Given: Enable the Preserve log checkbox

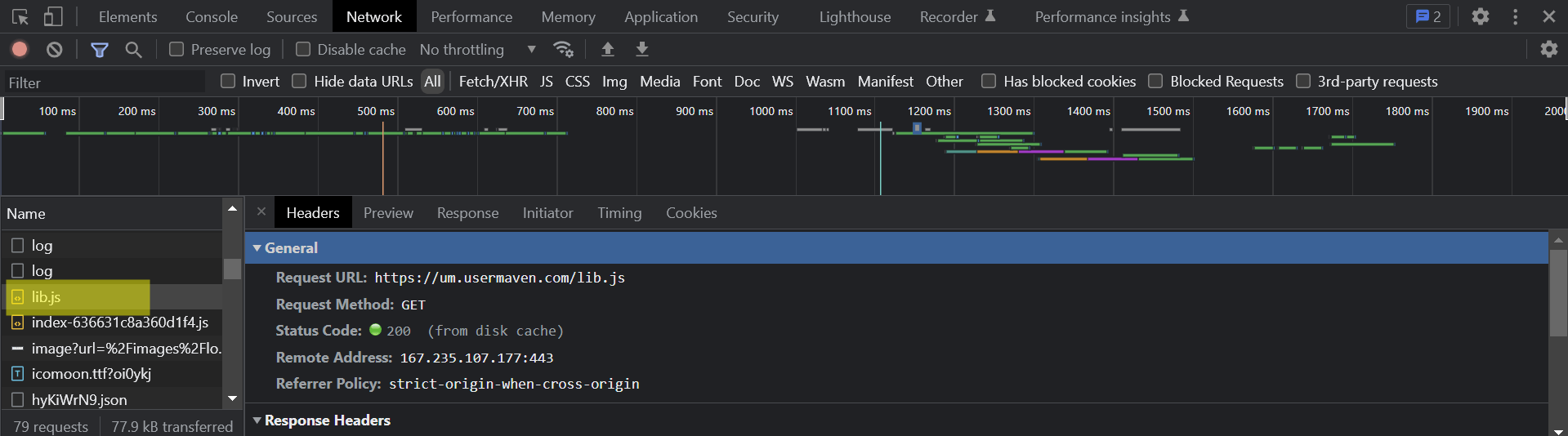Looking at the screenshot, I should tap(176, 50).
